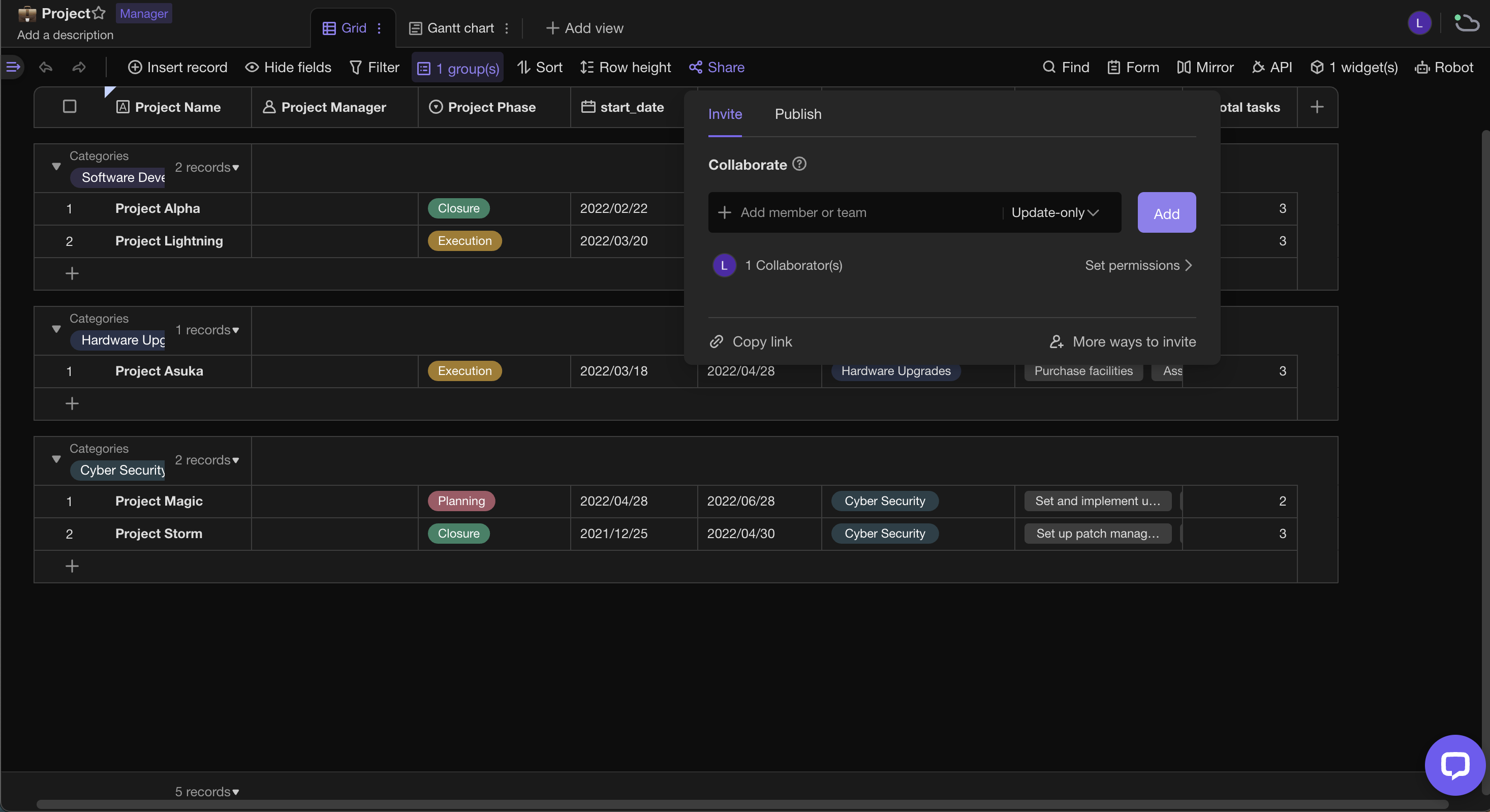1490x812 pixels.
Task: Open Sort options
Action: pyautogui.click(x=540, y=67)
